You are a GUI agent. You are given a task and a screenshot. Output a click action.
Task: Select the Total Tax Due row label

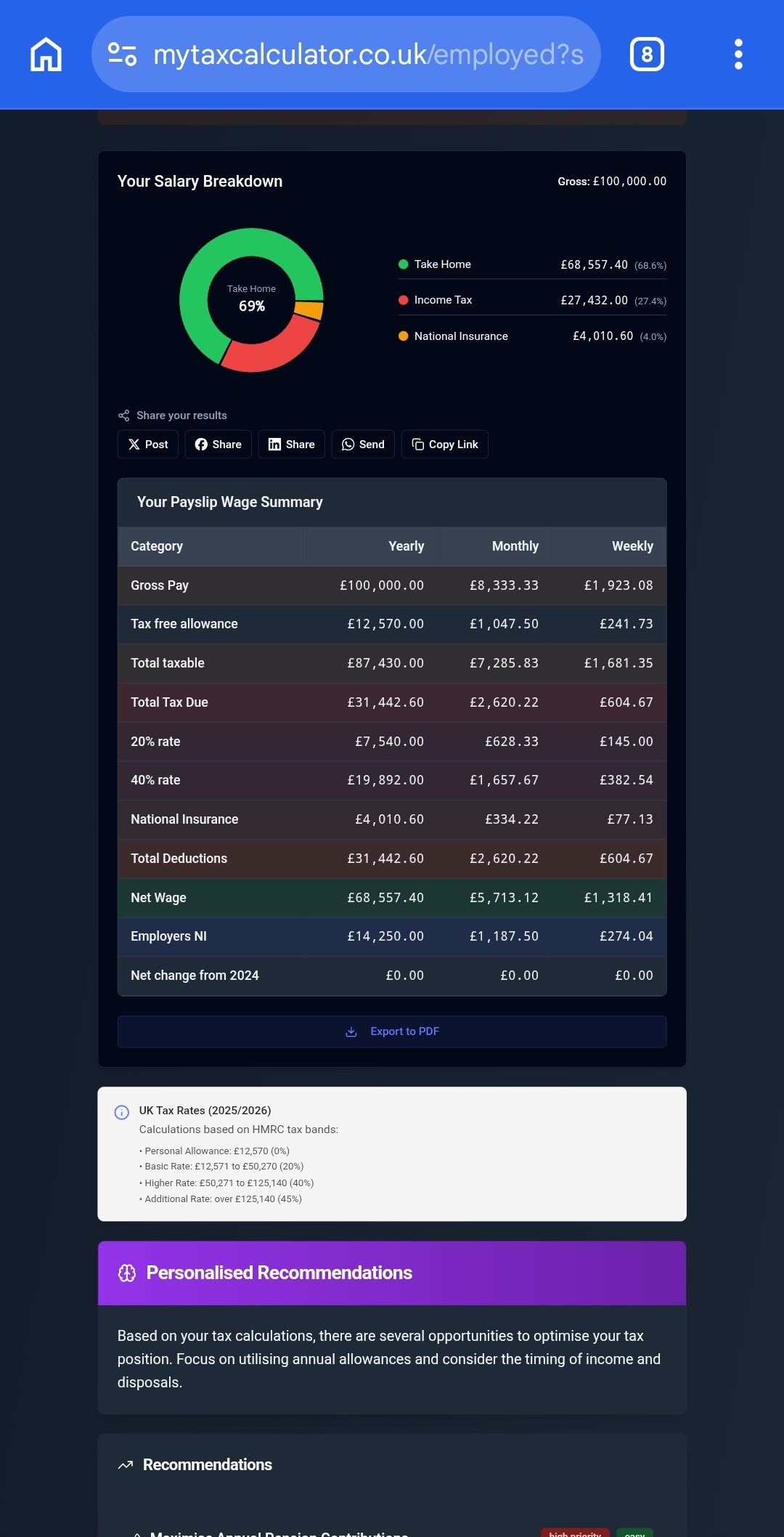point(169,702)
